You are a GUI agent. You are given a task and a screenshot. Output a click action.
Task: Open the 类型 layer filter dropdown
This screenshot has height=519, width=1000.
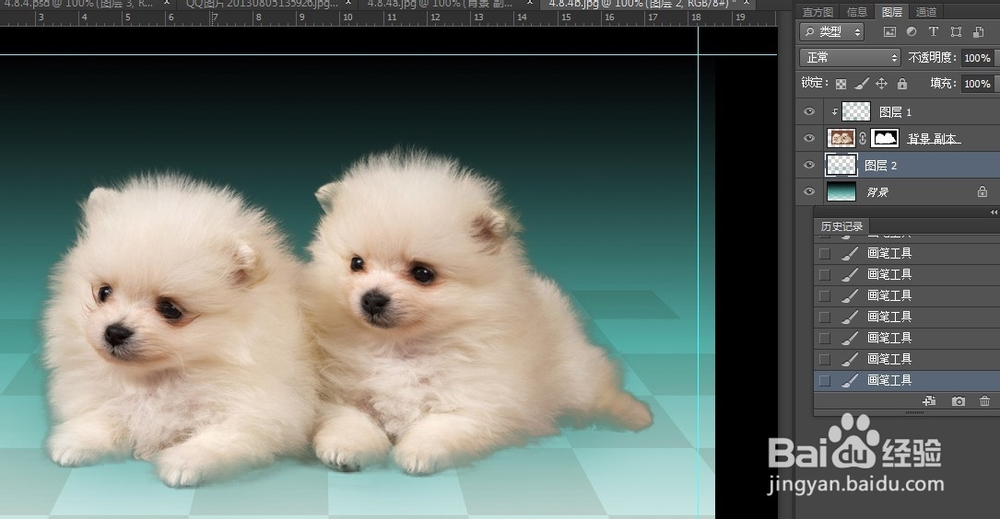tap(832, 31)
